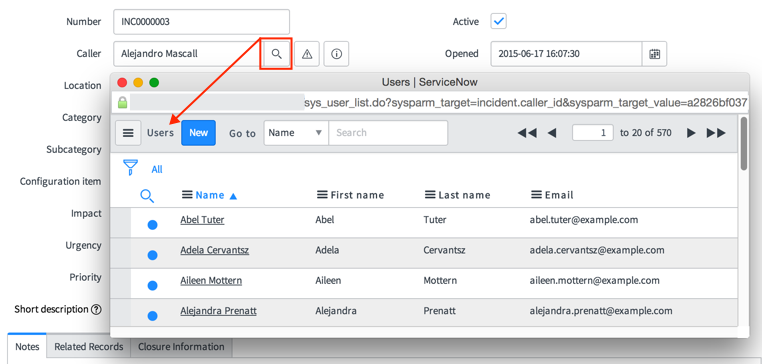Sort by the Email column header

(559, 195)
